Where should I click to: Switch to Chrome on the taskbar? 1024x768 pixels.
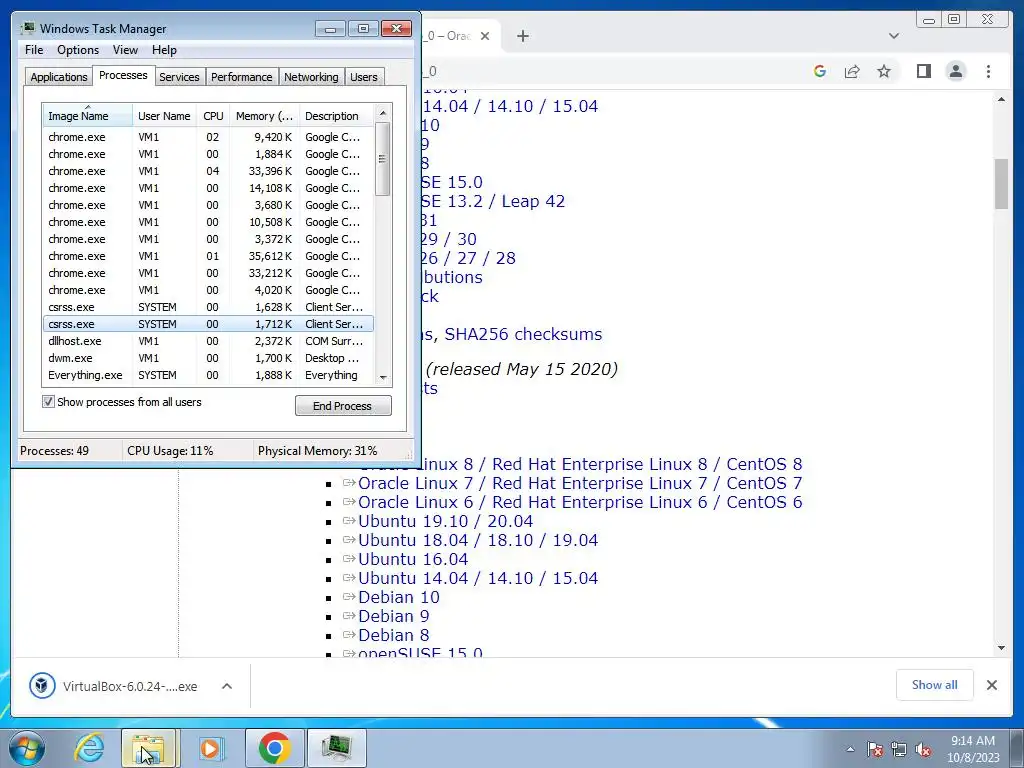click(x=274, y=748)
